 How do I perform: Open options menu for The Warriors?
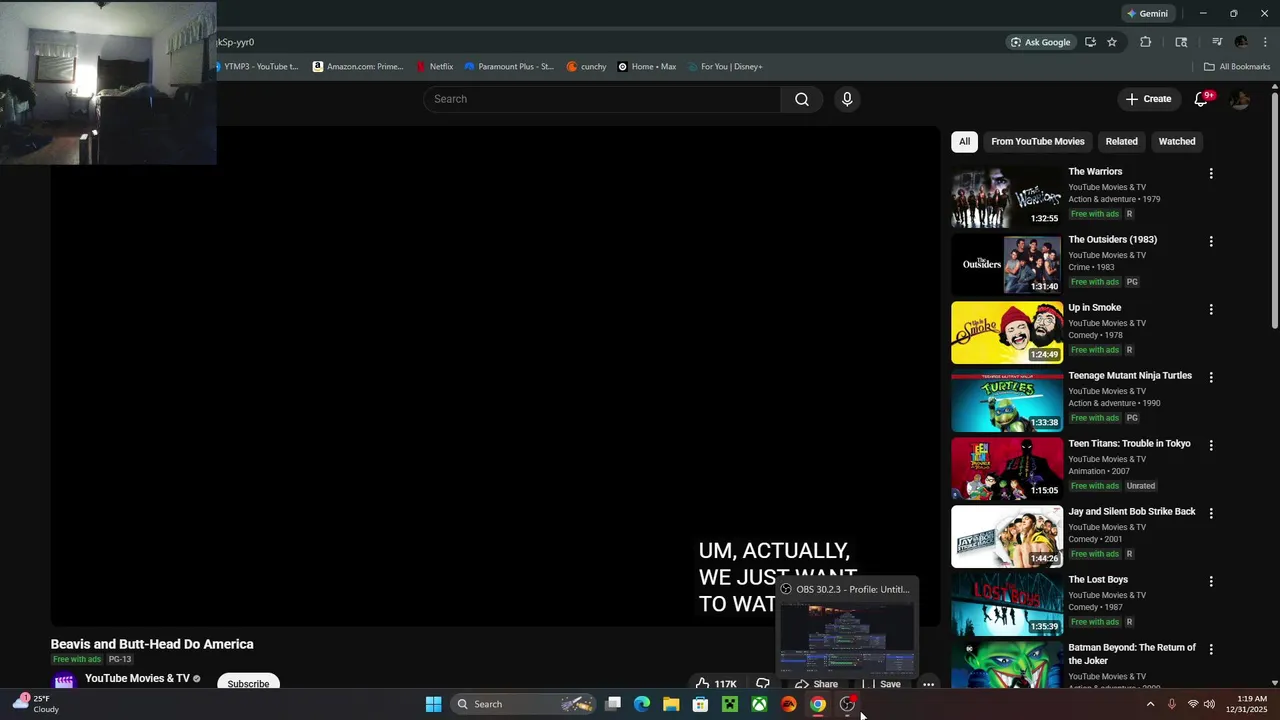(x=1211, y=173)
